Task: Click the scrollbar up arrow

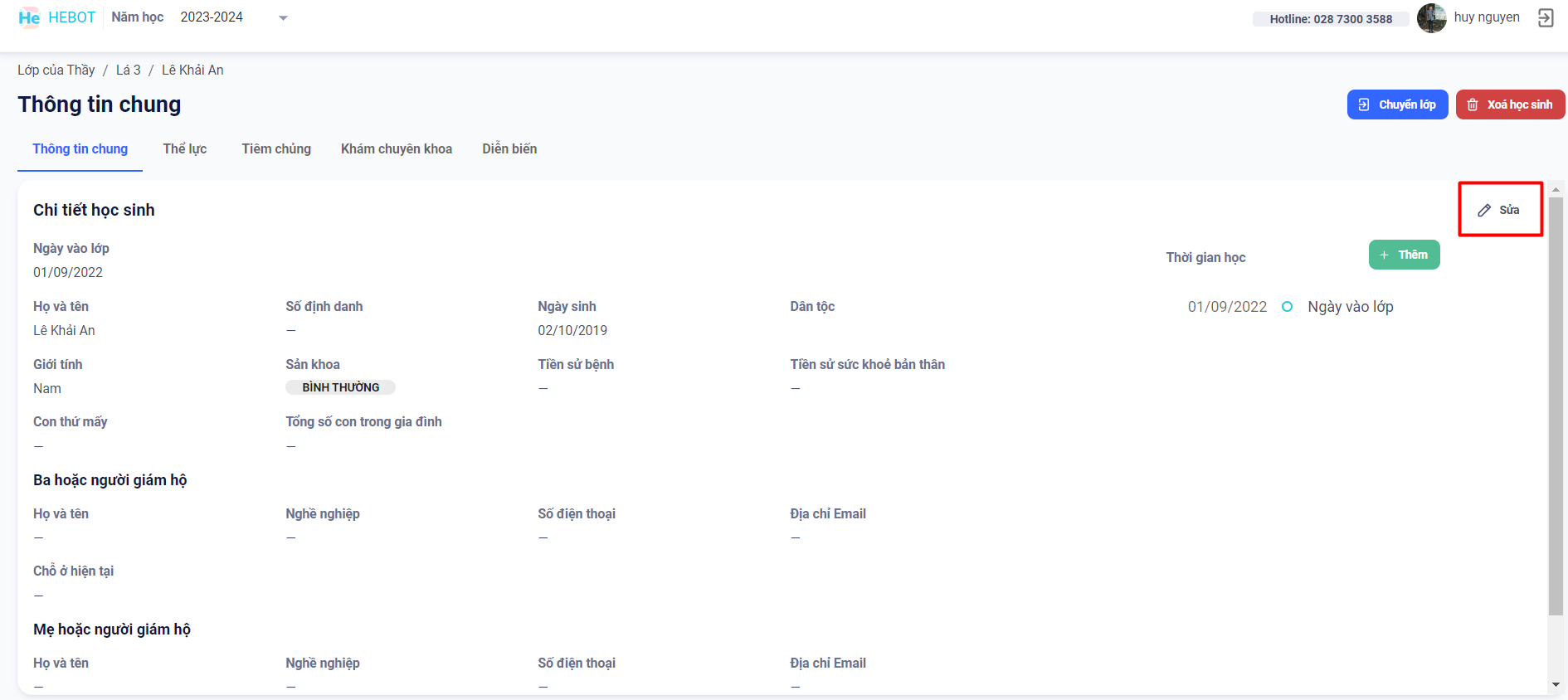Action: coord(1556,190)
